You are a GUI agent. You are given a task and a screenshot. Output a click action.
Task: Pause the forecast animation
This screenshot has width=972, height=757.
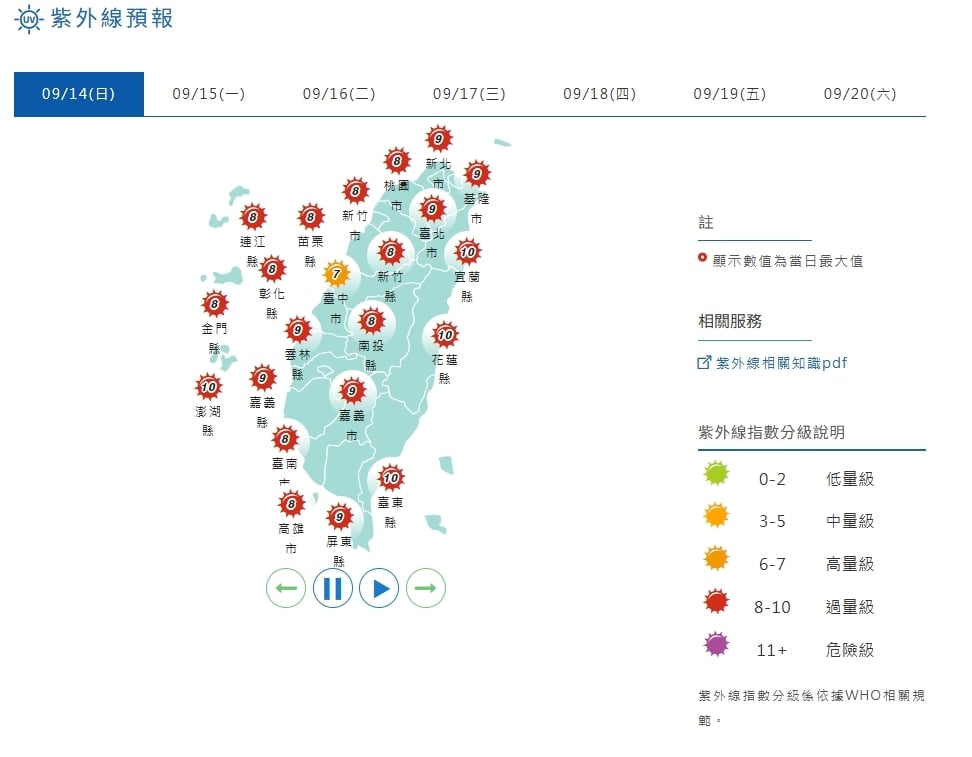(332, 588)
